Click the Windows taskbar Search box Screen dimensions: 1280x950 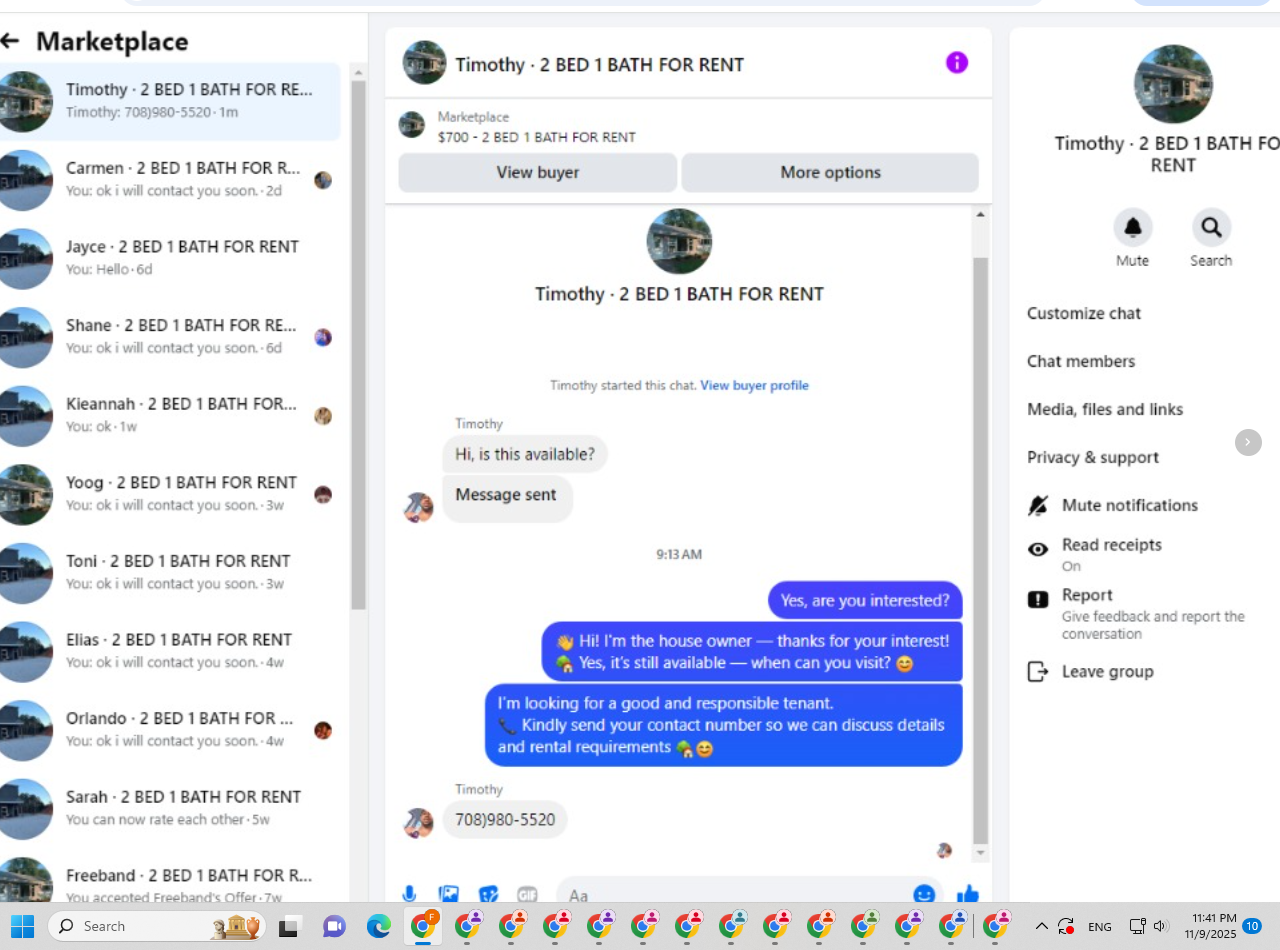(x=155, y=926)
